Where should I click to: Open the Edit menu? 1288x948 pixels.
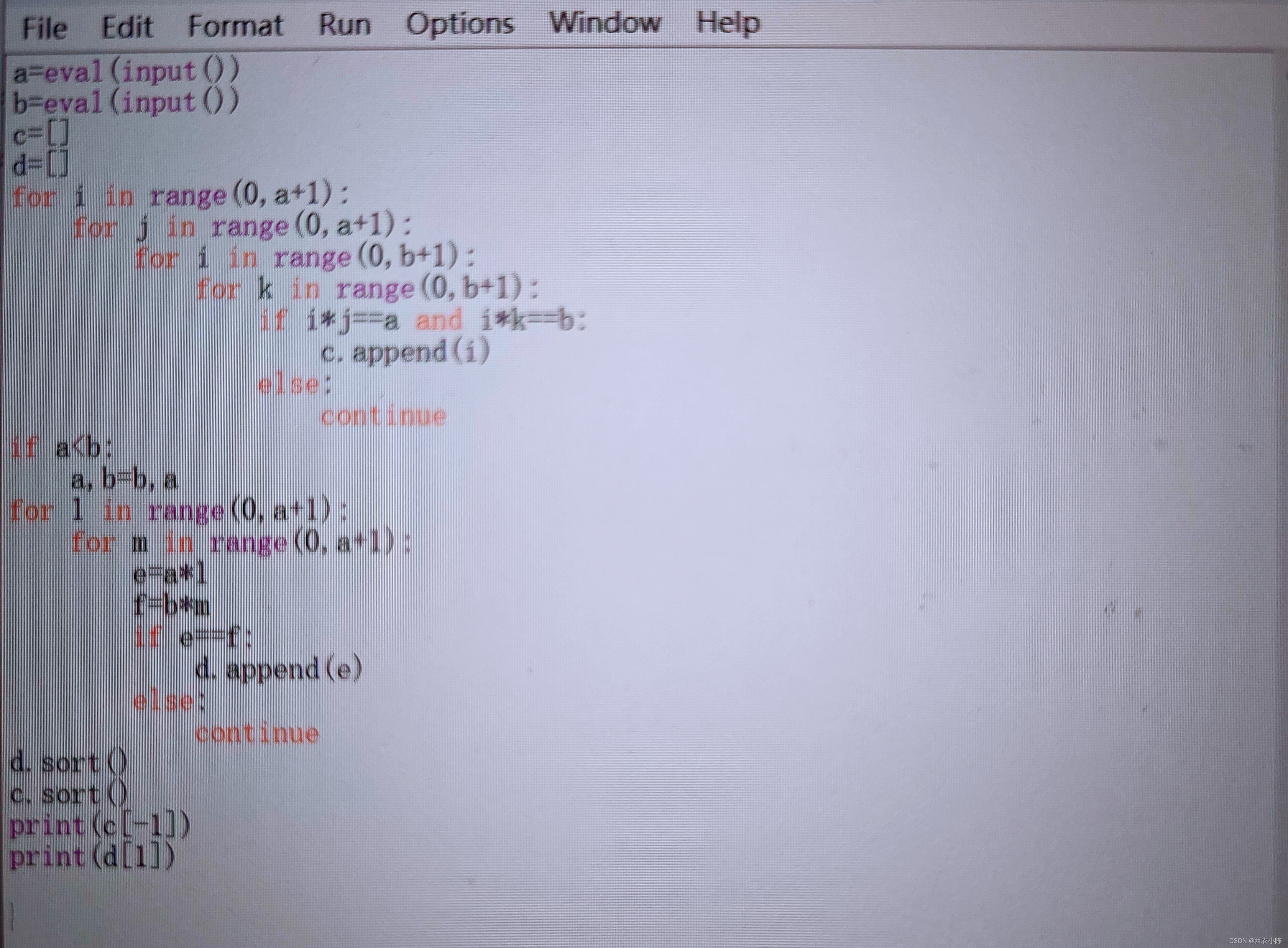coord(127,27)
